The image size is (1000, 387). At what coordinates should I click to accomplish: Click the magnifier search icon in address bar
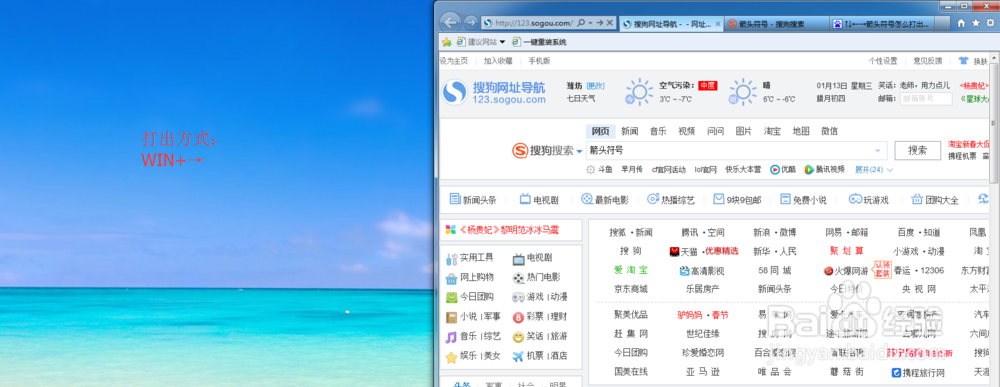point(580,23)
